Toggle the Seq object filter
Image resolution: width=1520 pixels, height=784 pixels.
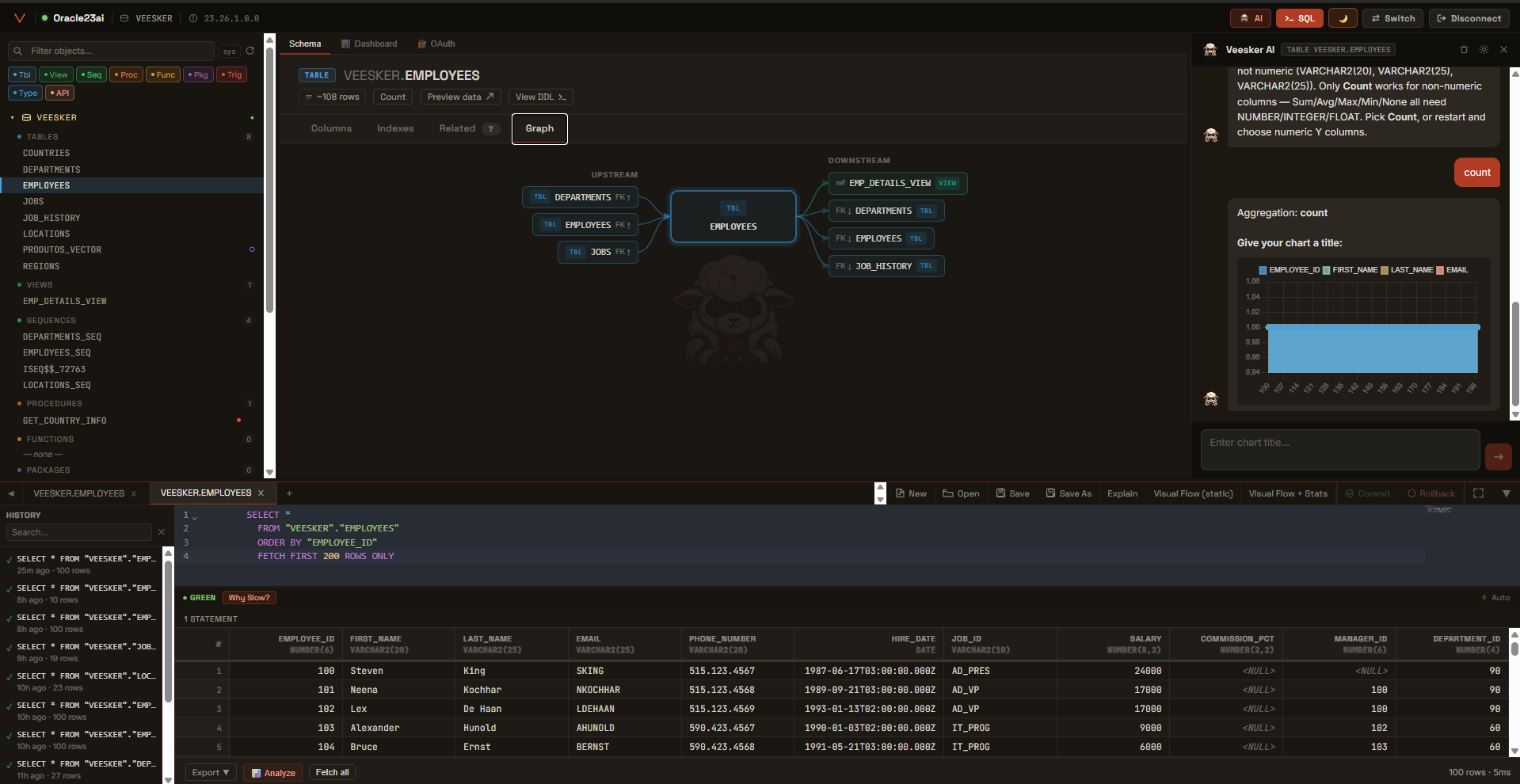[91, 74]
